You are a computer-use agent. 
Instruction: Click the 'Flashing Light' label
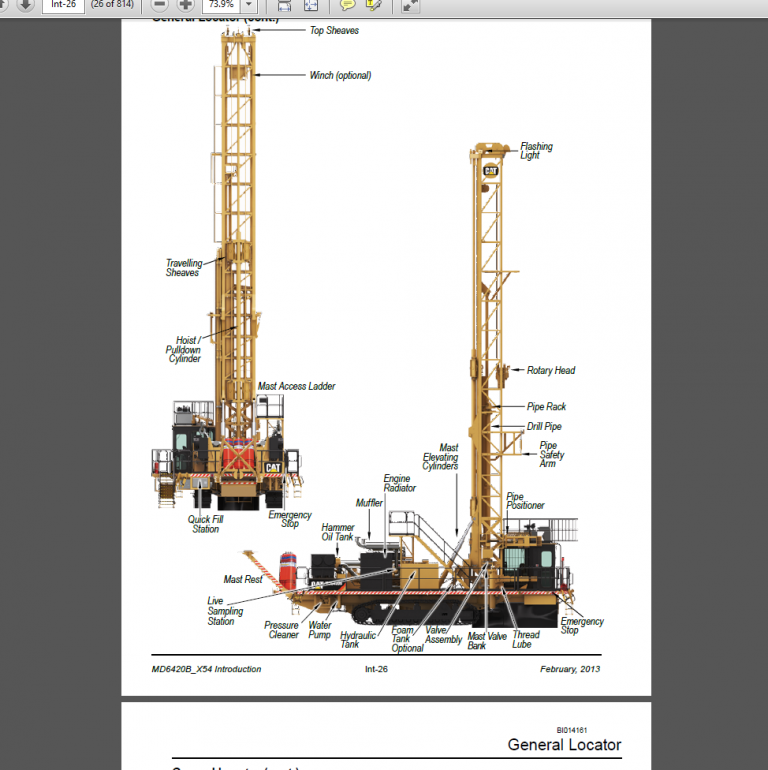pos(536,151)
